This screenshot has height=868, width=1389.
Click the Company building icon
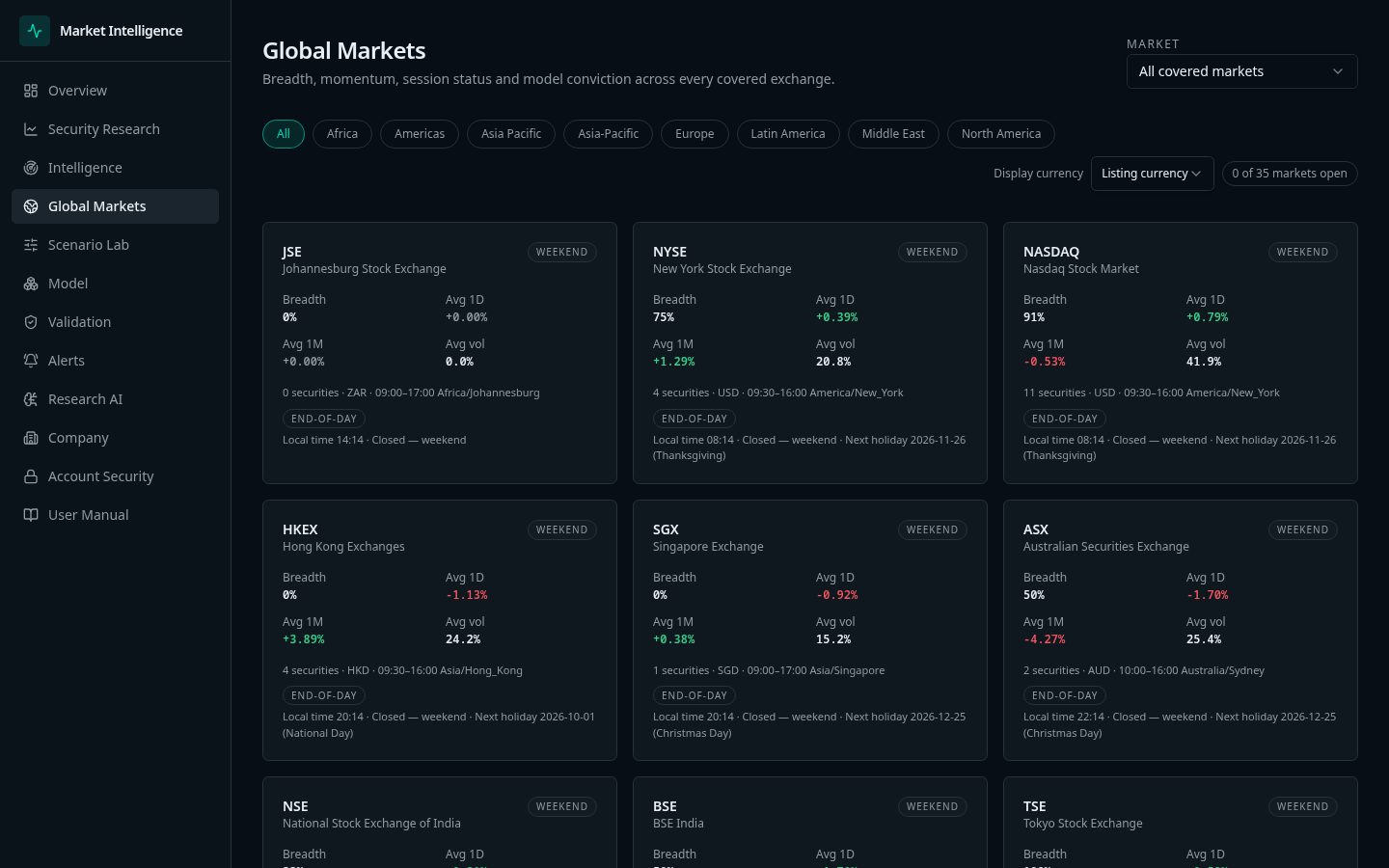click(x=31, y=438)
